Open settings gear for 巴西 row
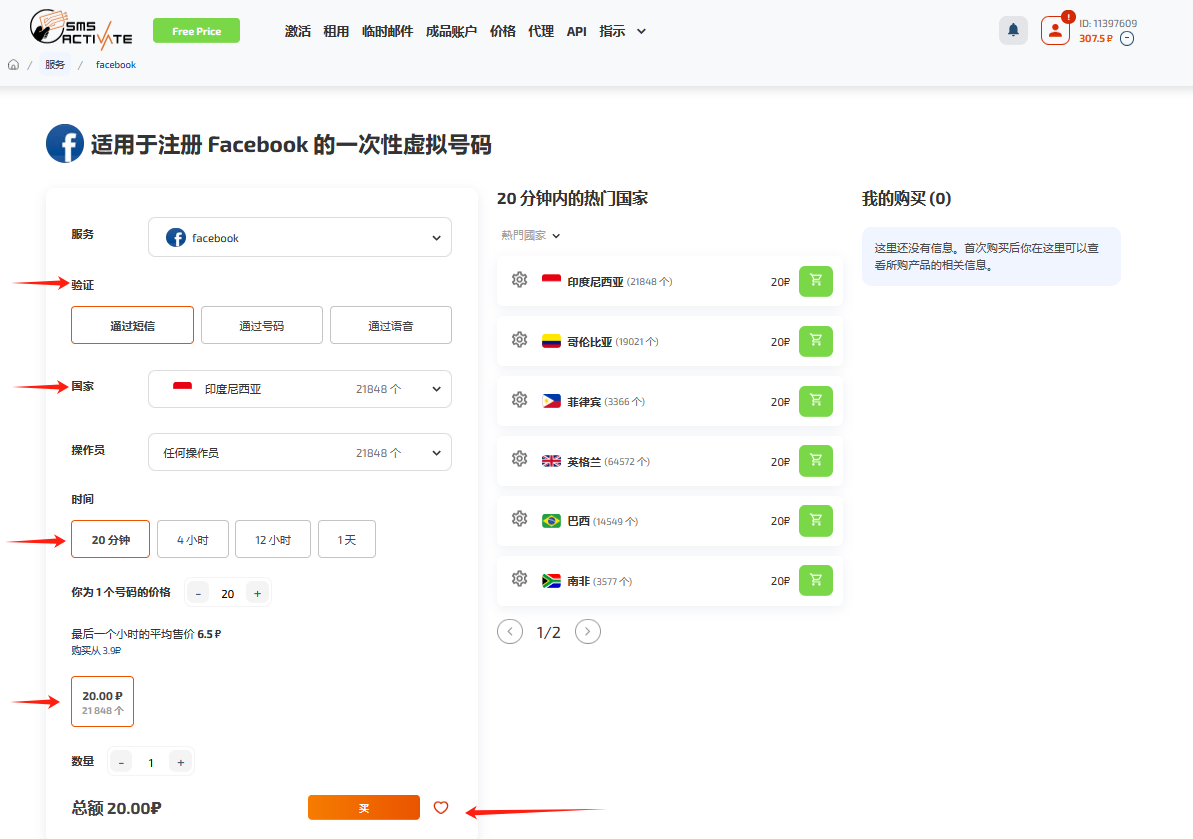The image size is (1193, 839). (519, 520)
